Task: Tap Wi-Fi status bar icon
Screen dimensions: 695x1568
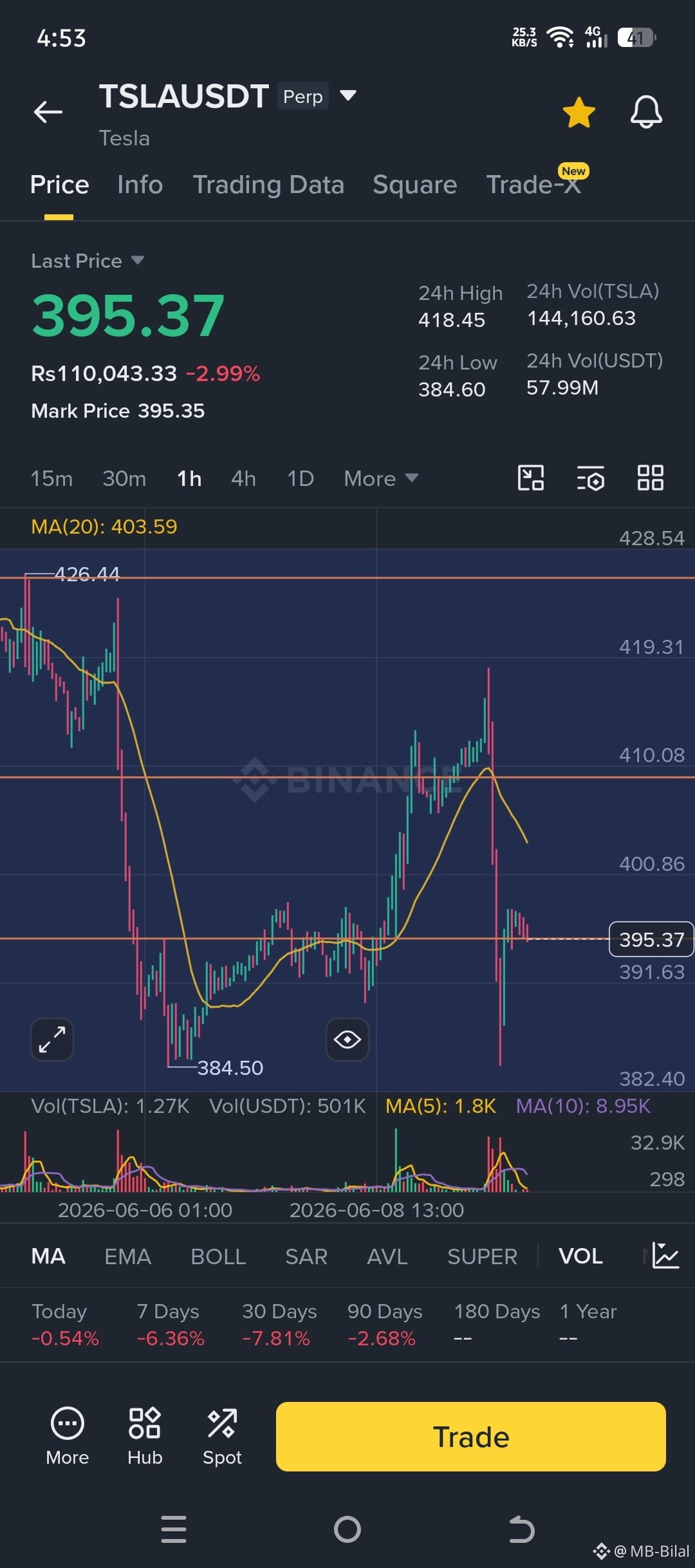Action: point(561,37)
